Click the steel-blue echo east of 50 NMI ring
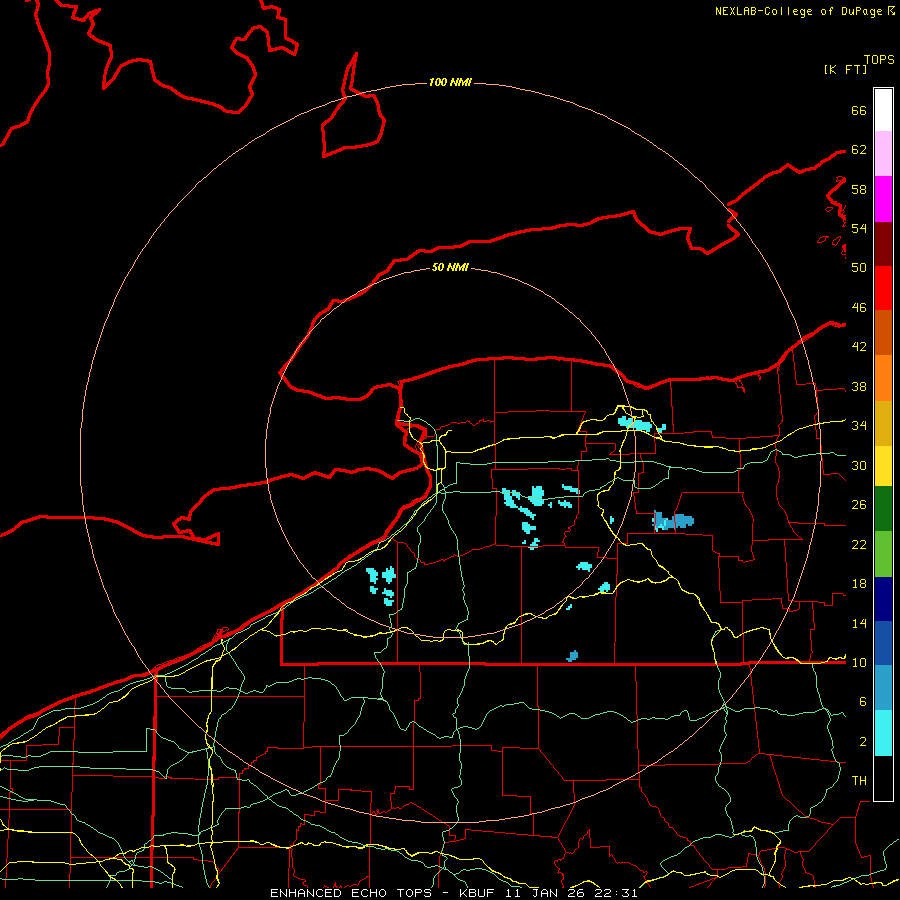This screenshot has width=900, height=900. click(x=673, y=522)
